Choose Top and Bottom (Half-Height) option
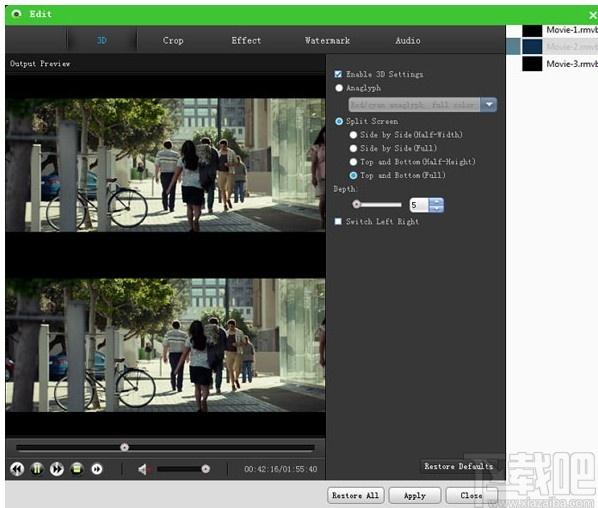Viewport: 598px width, 508px height. (353, 162)
